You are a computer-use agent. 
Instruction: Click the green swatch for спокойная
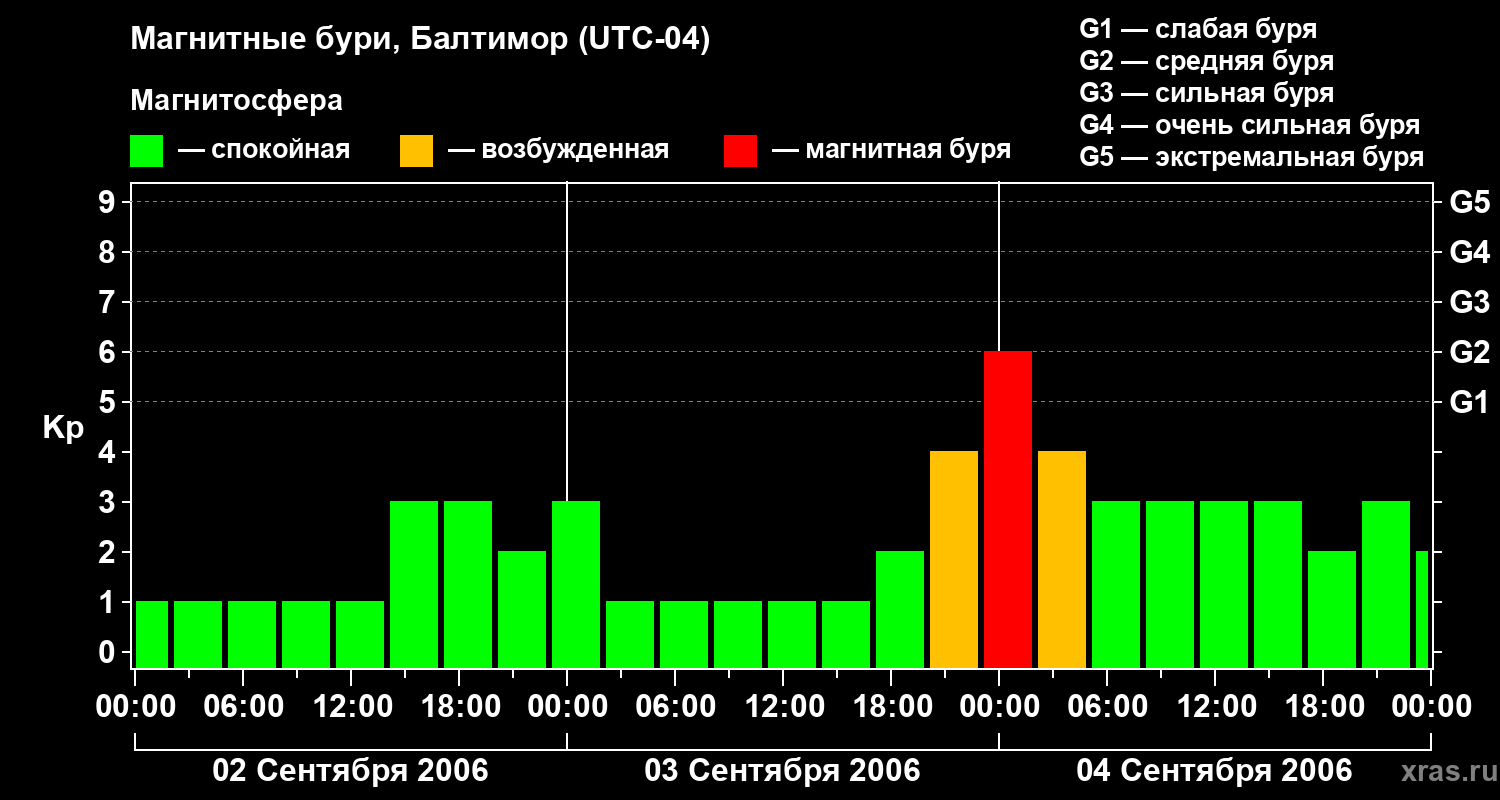click(146, 151)
